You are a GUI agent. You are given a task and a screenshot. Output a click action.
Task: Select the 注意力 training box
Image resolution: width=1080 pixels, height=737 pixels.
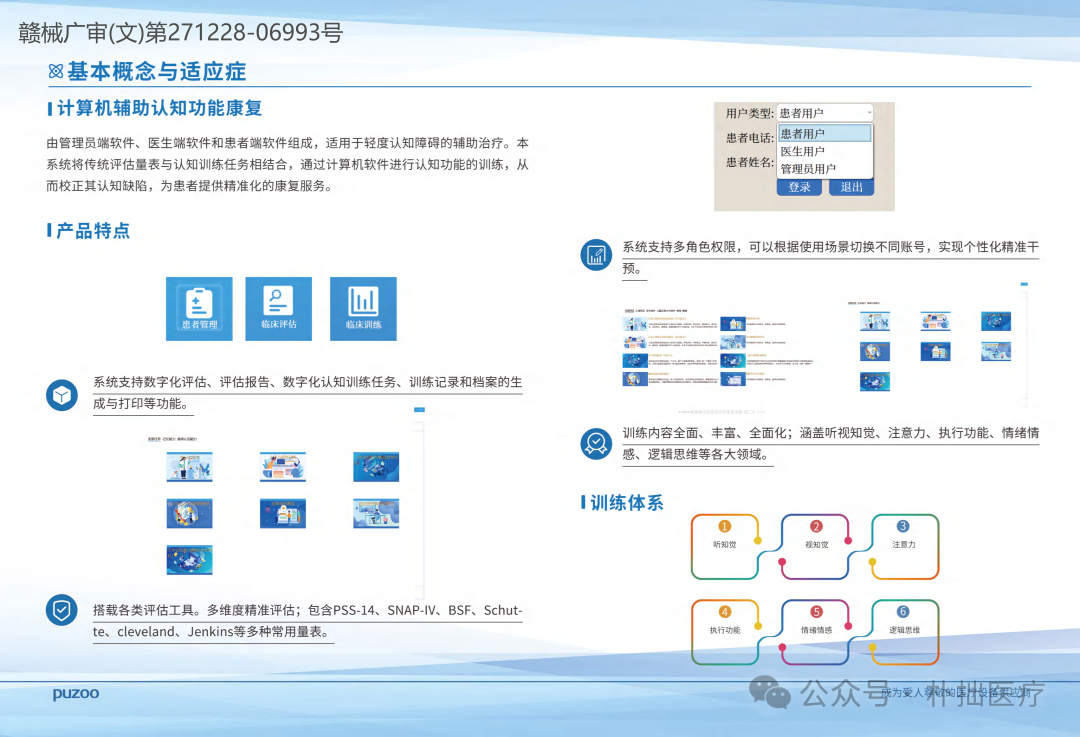904,546
